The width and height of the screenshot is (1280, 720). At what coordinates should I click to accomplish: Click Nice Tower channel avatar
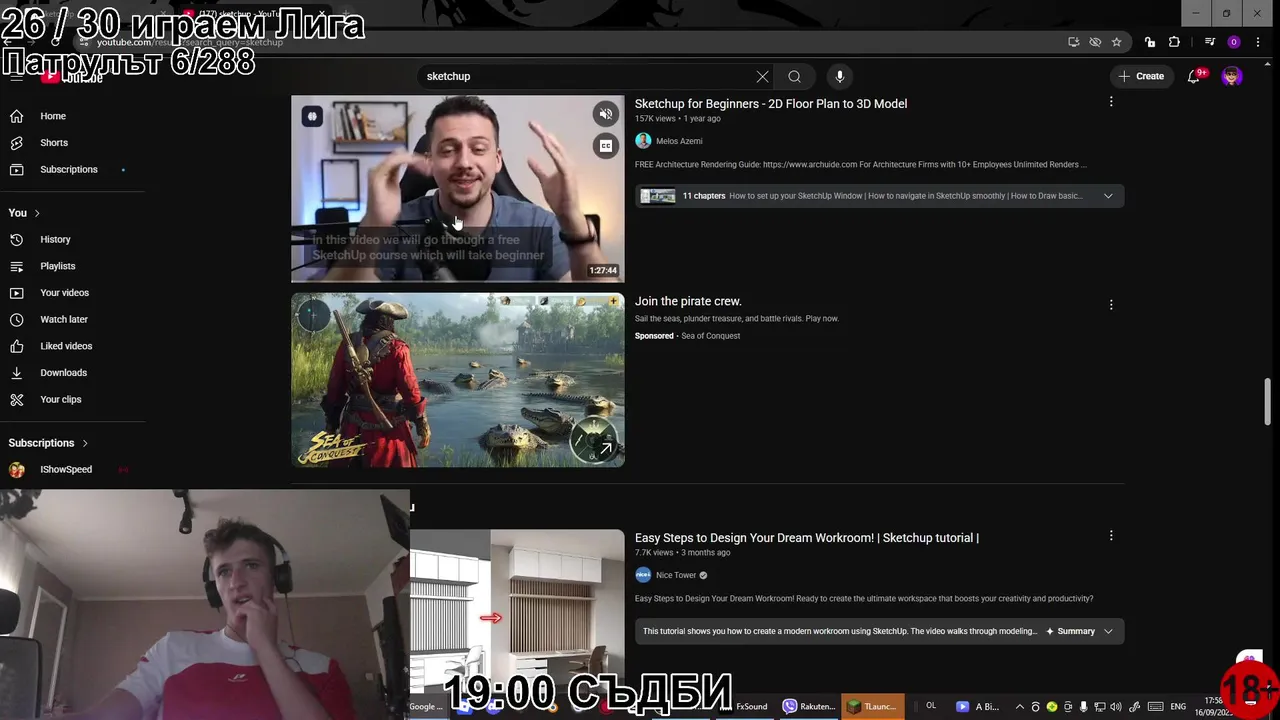coord(643,575)
